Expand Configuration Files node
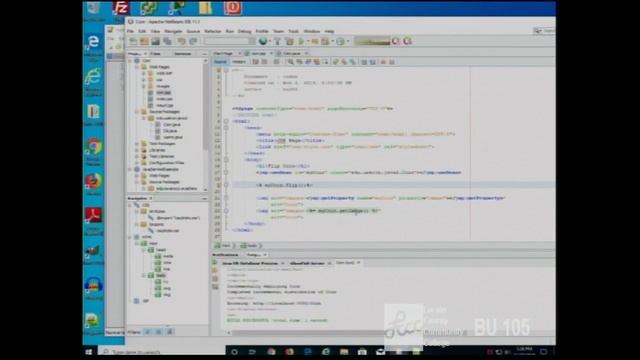This screenshot has width=640, height=360. click(137, 163)
